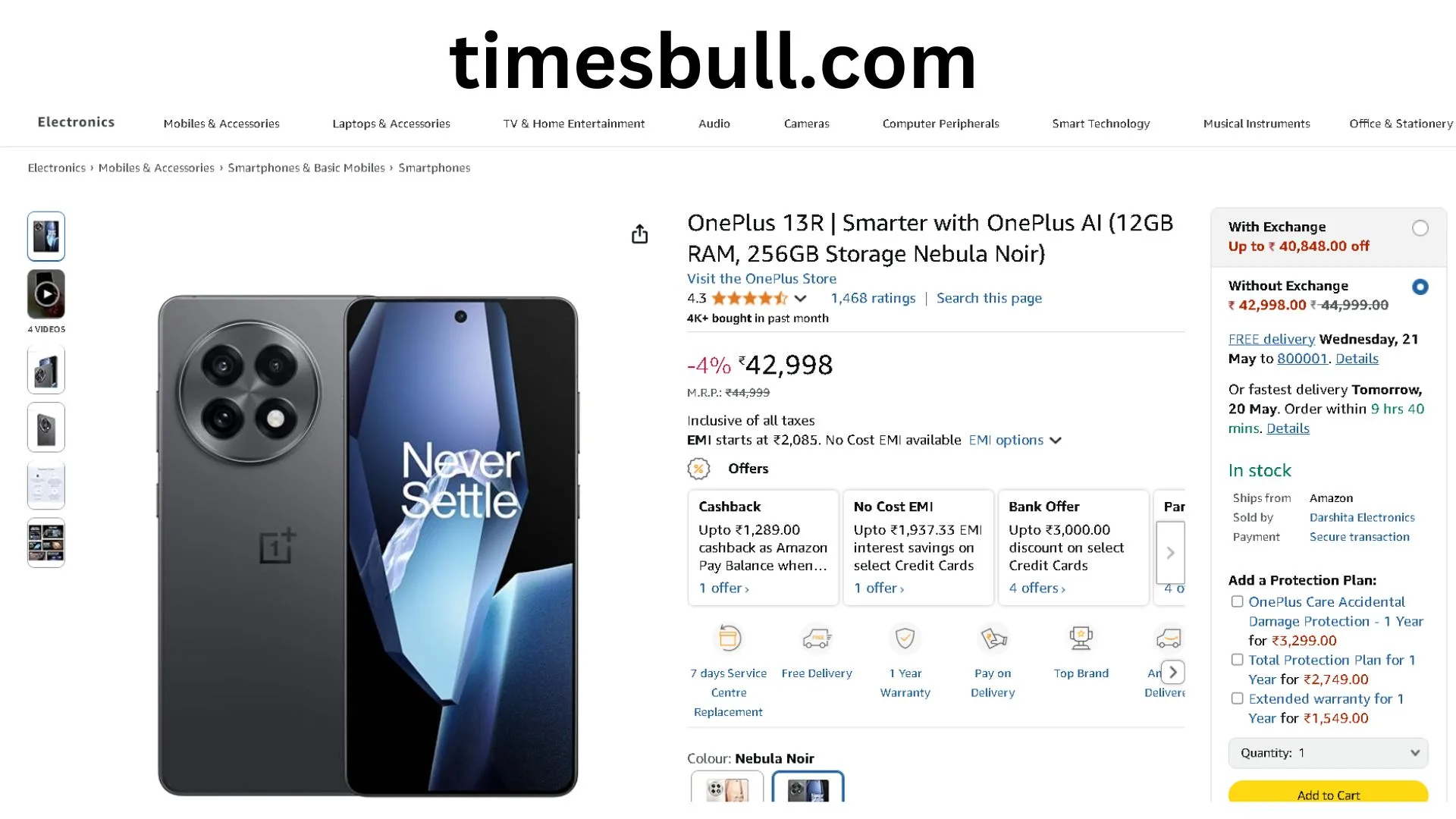Visit the OnePlus Store link
The width and height of the screenshot is (1456, 819).
[761, 278]
